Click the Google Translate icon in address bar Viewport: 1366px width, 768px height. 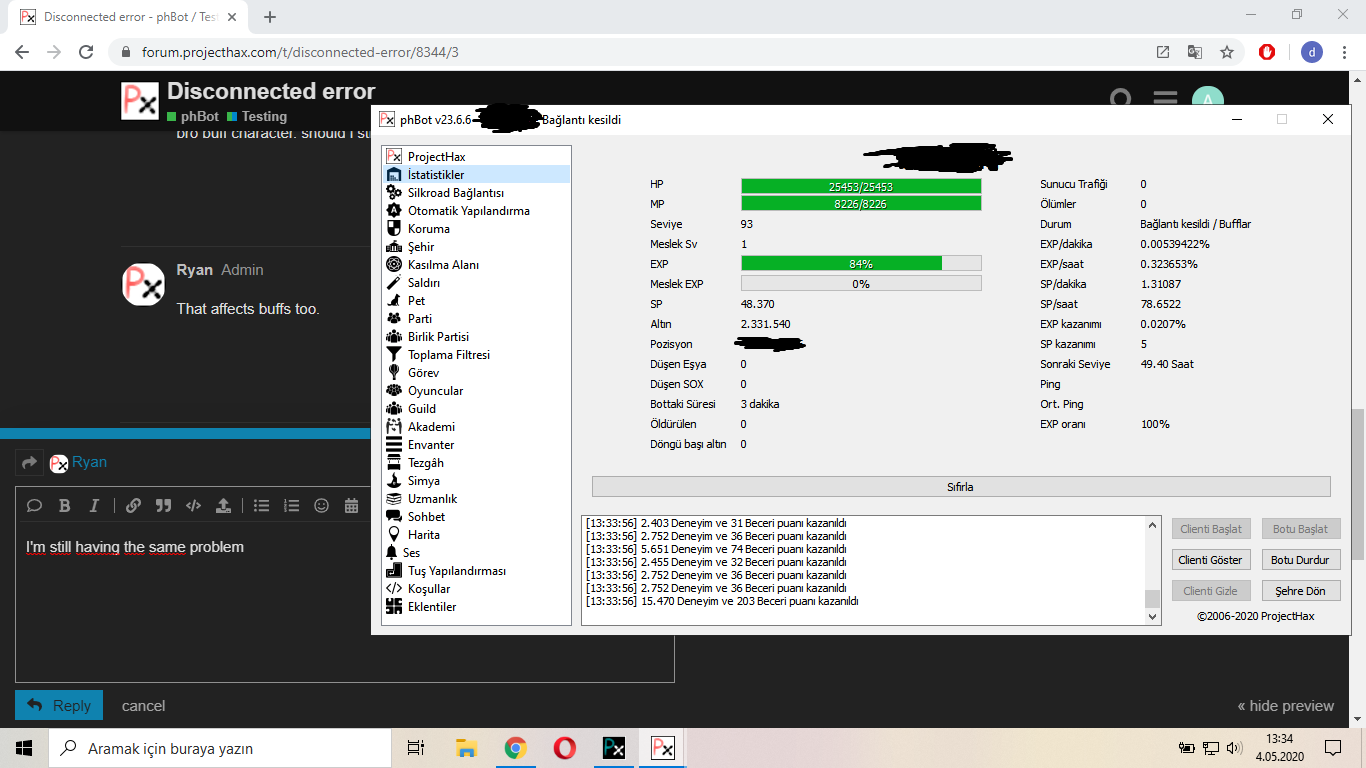tap(1194, 52)
